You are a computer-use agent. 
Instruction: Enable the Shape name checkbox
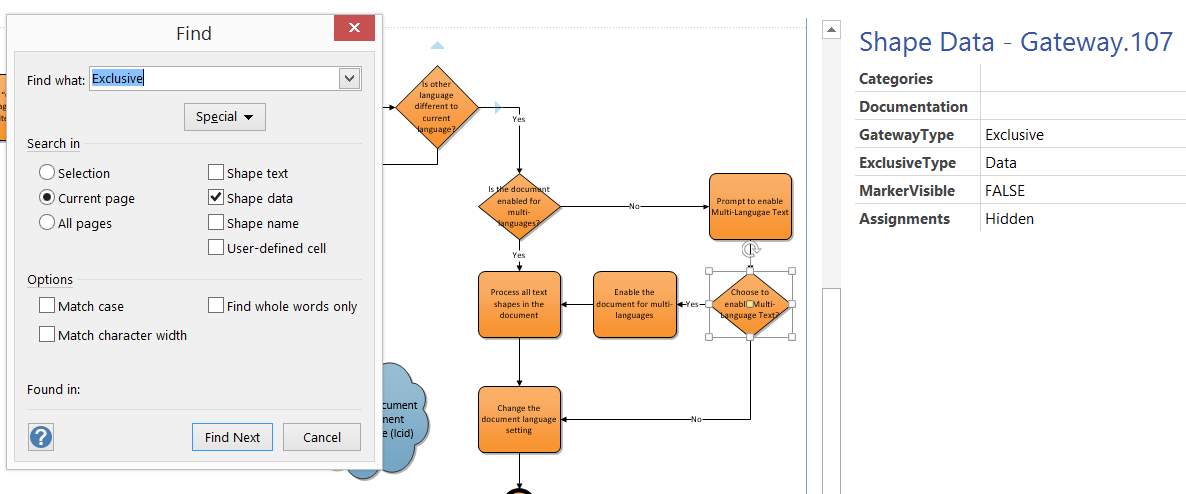tap(216, 223)
